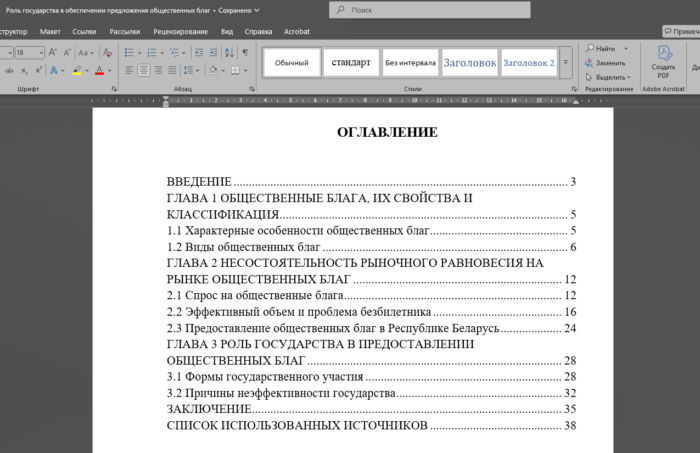This screenshot has width=700, height=453.
Task: Click first line indent marker on ruler
Action: [166, 98]
